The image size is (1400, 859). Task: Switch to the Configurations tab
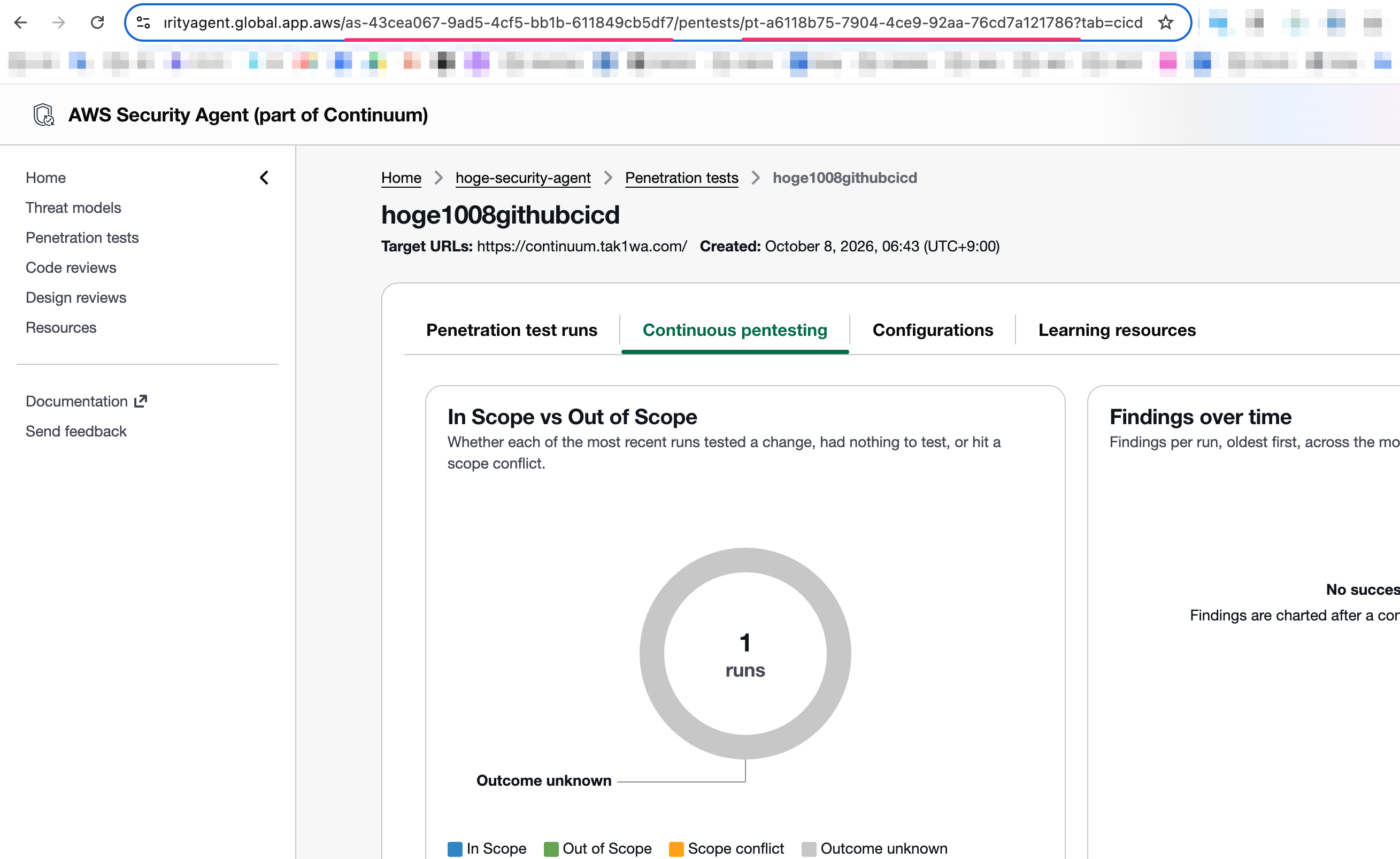(x=933, y=330)
